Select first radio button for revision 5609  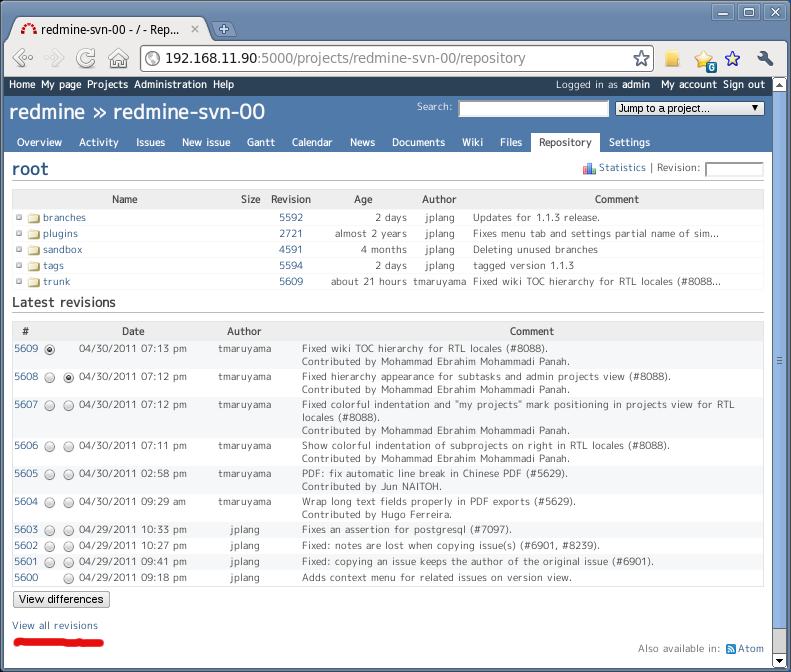pyautogui.click(x=49, y=349)
